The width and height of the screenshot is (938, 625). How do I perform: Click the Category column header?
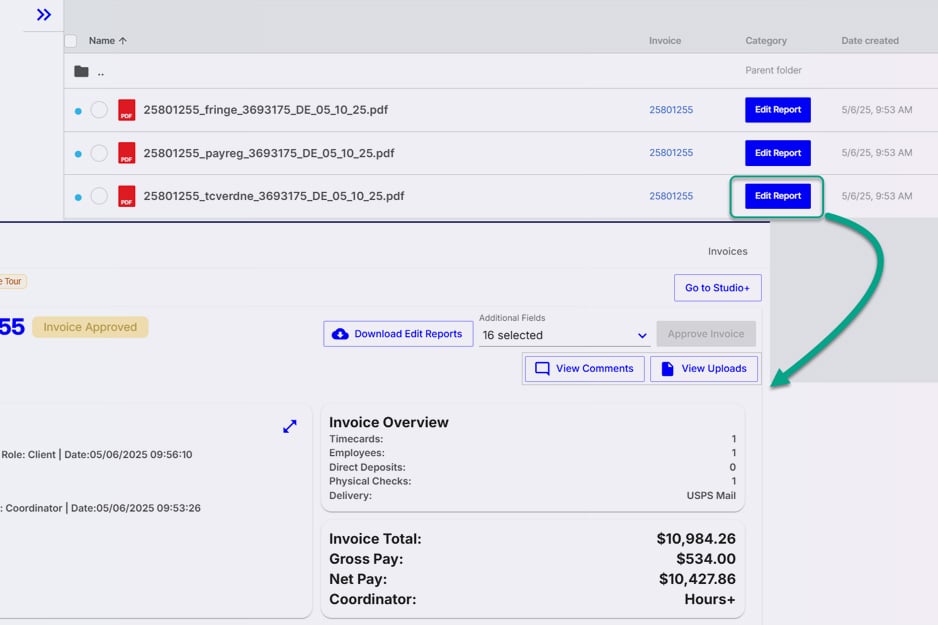765,41
